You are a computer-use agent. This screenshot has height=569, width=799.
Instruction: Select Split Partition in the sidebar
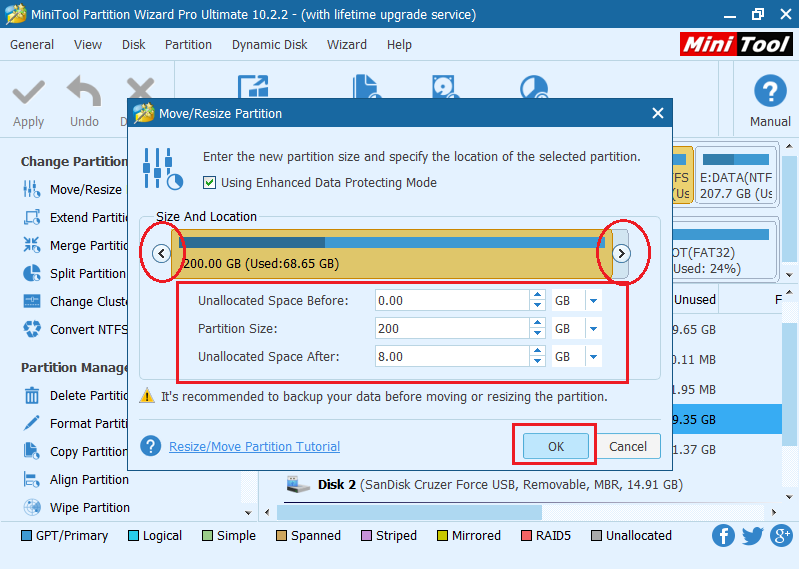[x=73, y=274]
